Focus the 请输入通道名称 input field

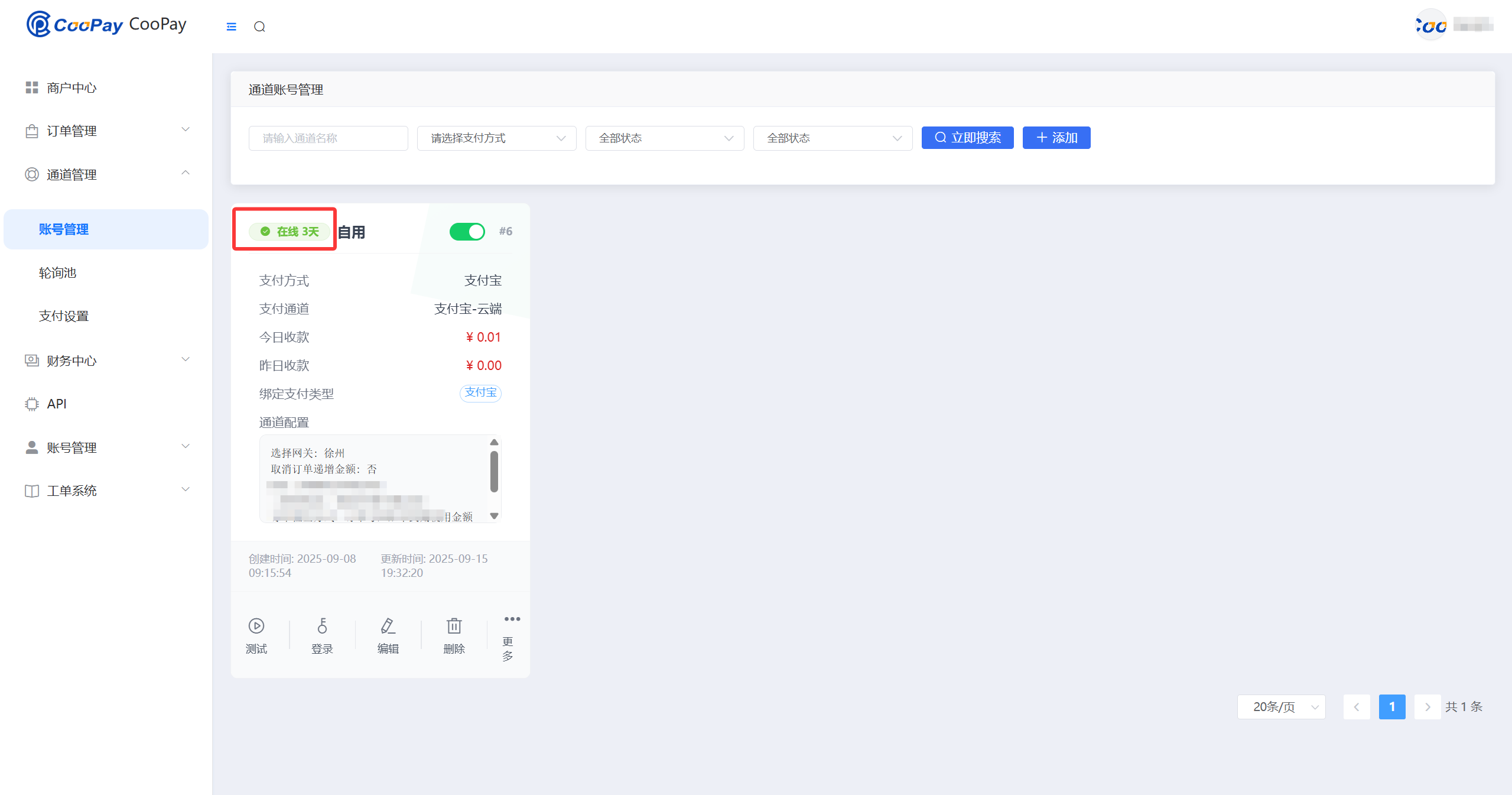coord(328,138)
